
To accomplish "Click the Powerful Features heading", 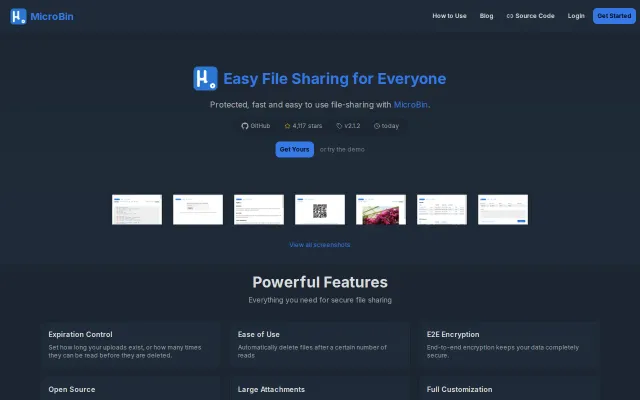I will pyautogui.click(x=320, y=282).
